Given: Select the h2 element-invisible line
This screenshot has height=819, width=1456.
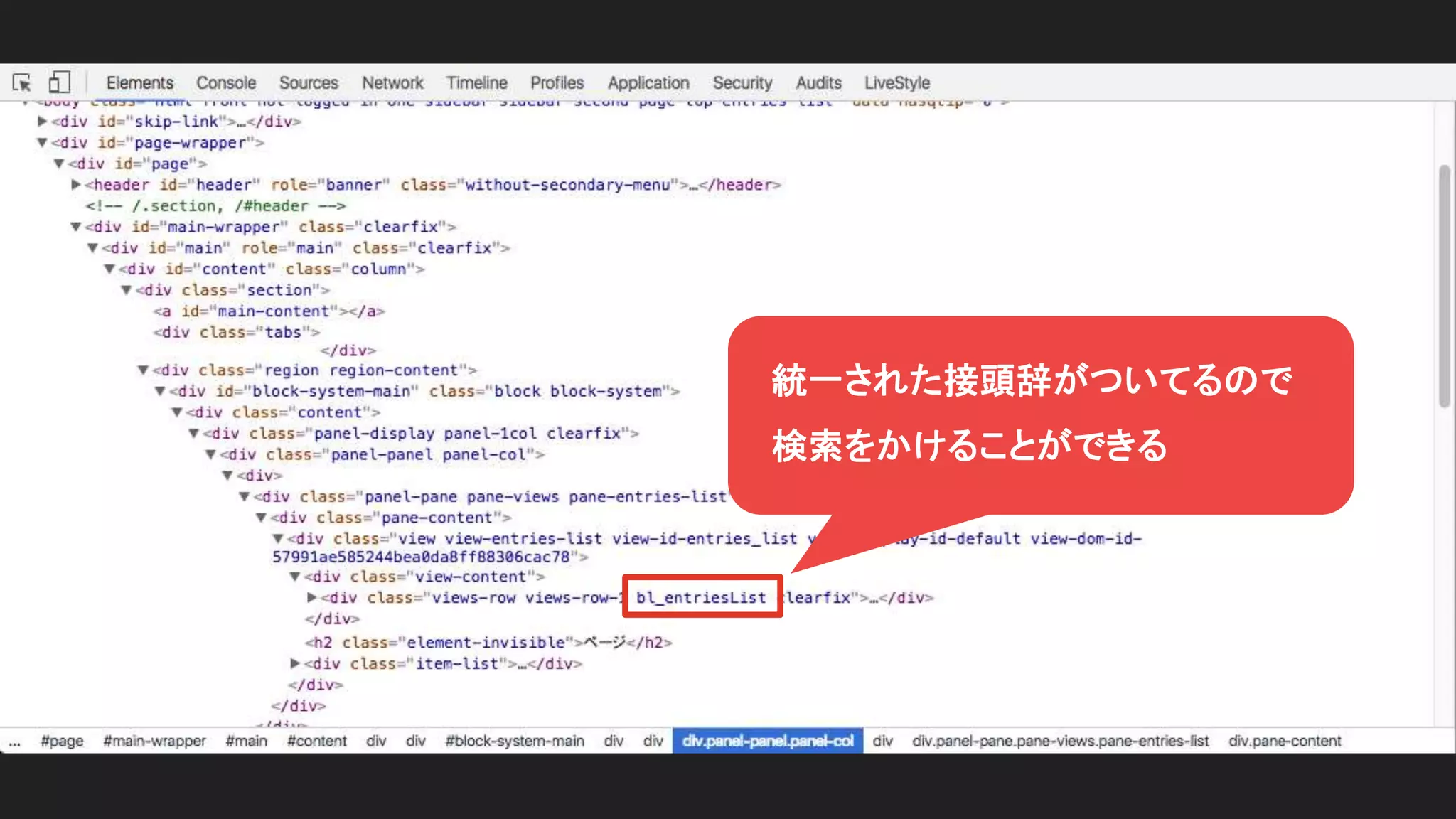Looking at the screenshot, I should (488, 643).
